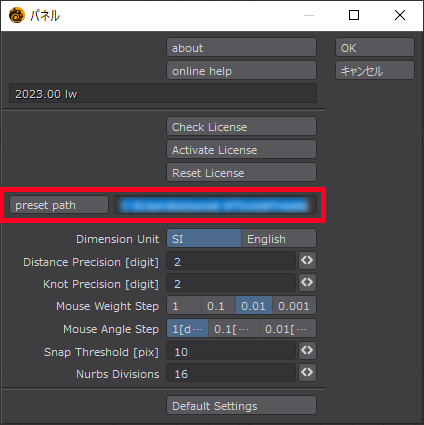Choose 0.1 degree Mouse Angle Step
The height and width of the screenshot is (425, 424).
234,329
